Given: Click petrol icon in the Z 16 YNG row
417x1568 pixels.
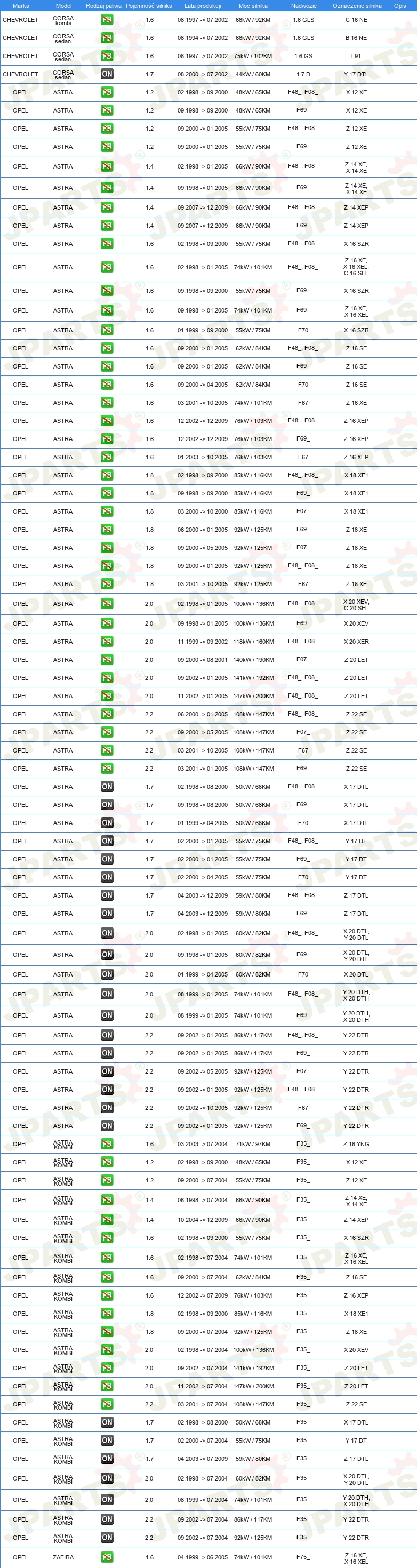Looking at the screenshot, I should [107, 1144].
